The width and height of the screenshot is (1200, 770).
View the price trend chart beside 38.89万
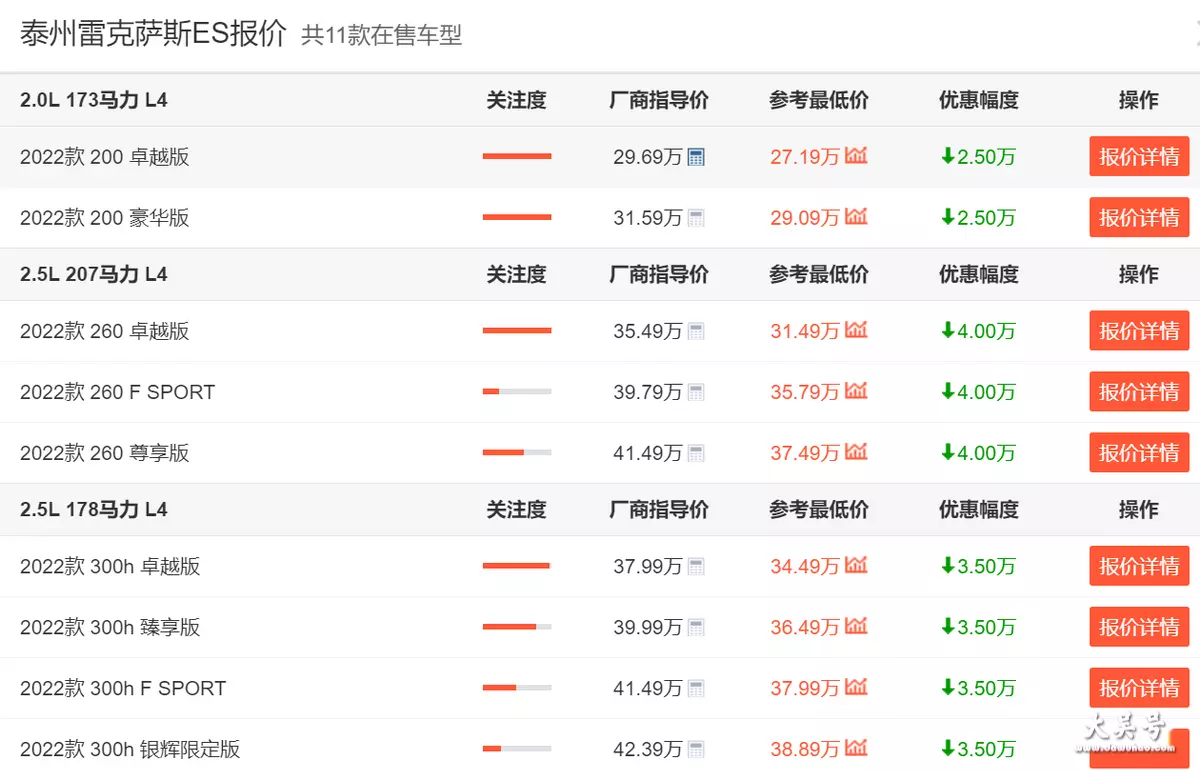(x=856, y=748)
